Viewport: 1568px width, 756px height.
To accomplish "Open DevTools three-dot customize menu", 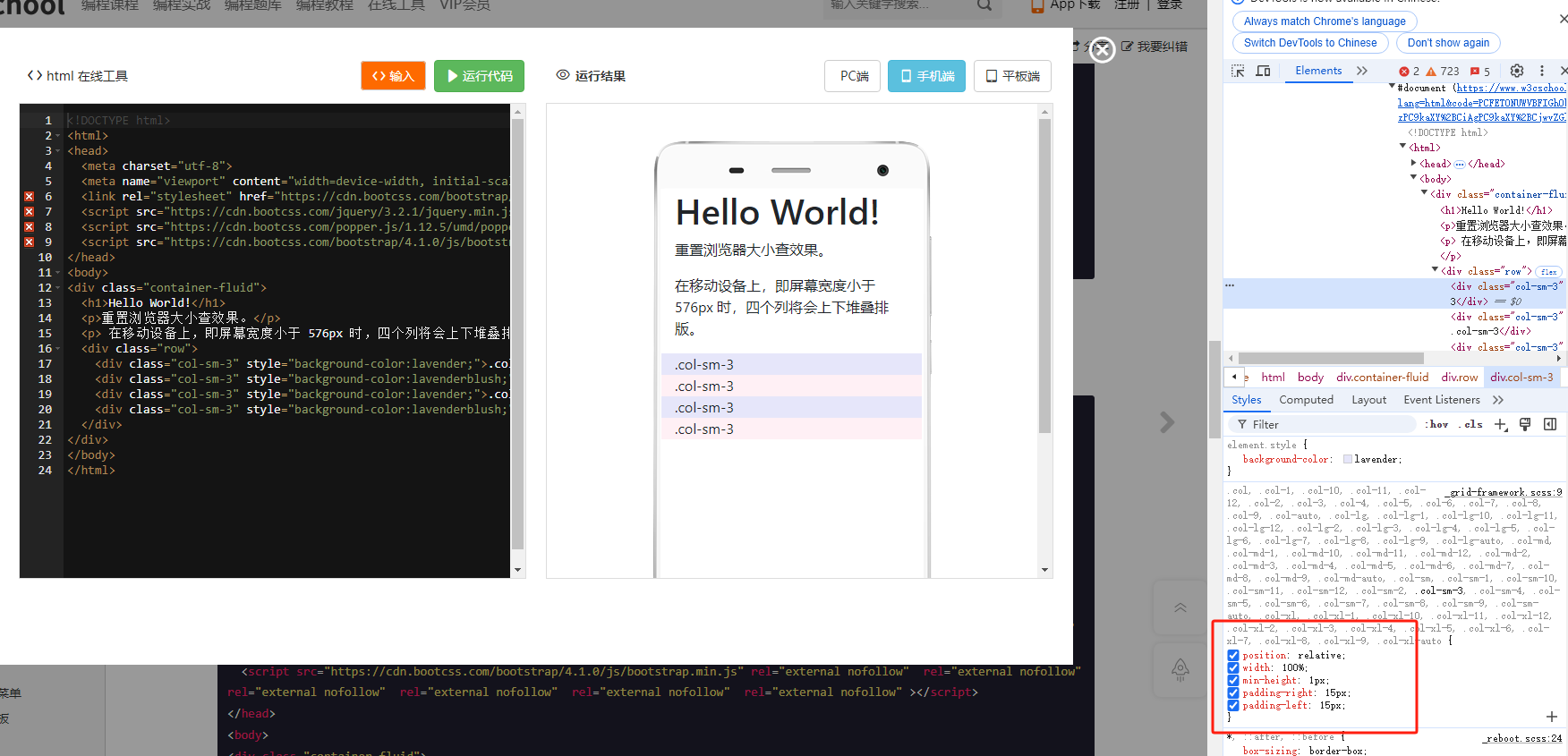I will (x=1541, y=71).
